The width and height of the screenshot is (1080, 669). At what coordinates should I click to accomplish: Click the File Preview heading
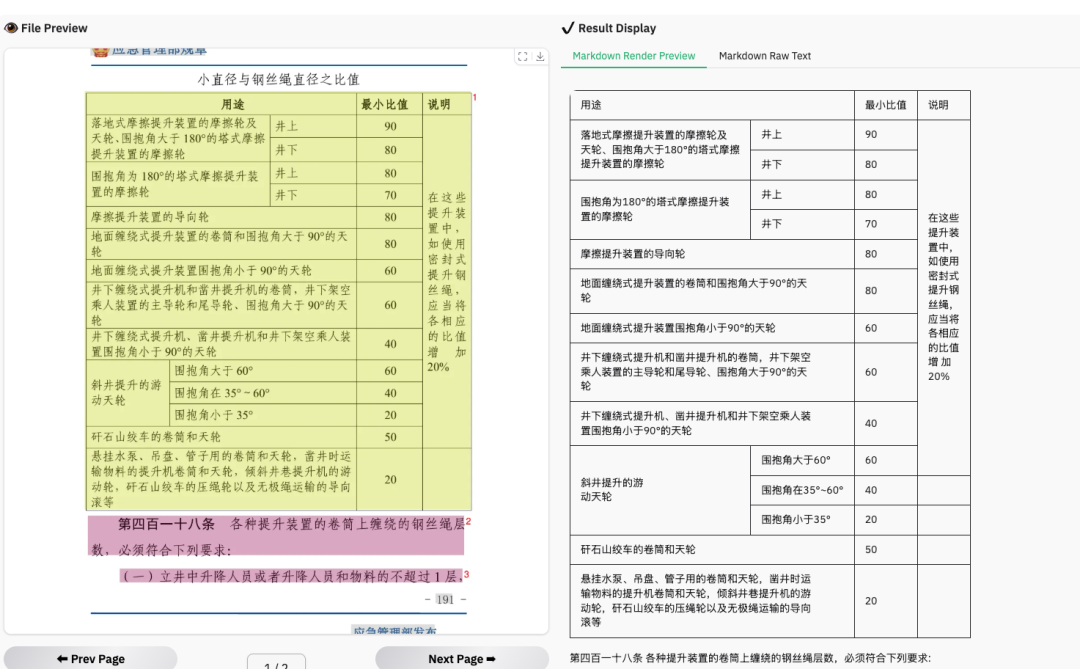[x=54, y=28]
